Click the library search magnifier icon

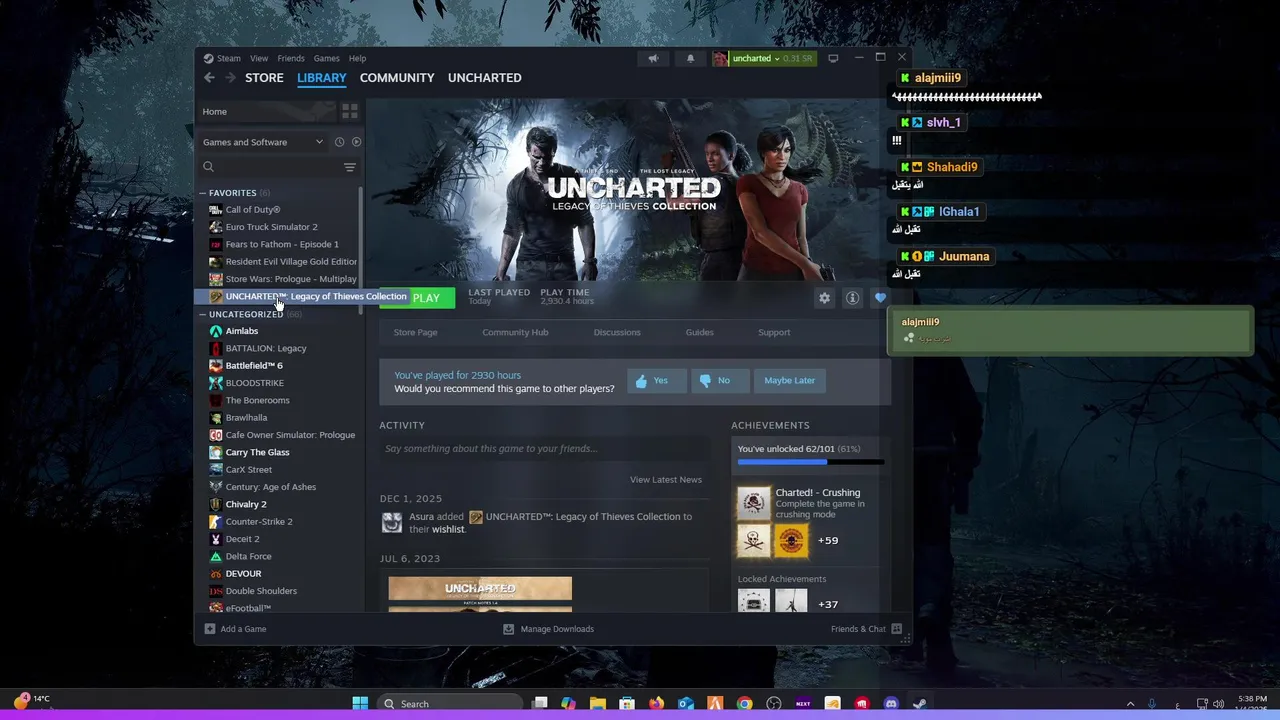[209, 167]
